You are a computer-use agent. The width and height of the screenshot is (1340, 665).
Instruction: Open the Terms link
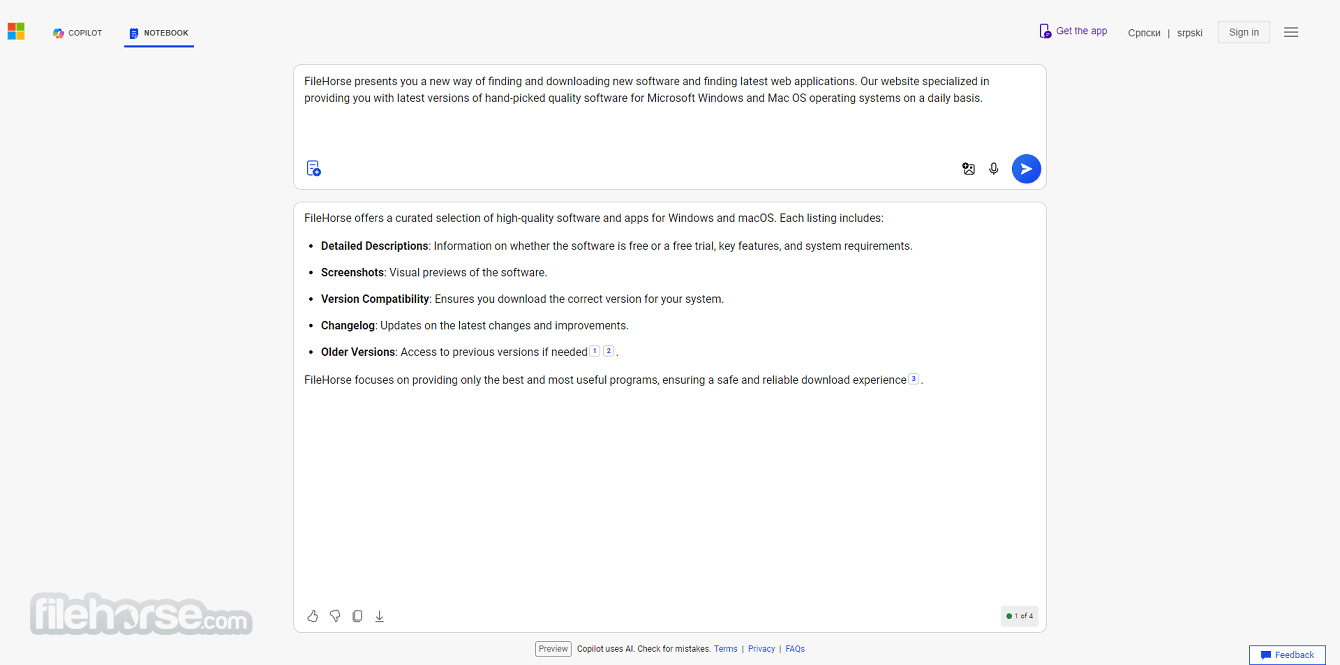(x=725, y=649)
